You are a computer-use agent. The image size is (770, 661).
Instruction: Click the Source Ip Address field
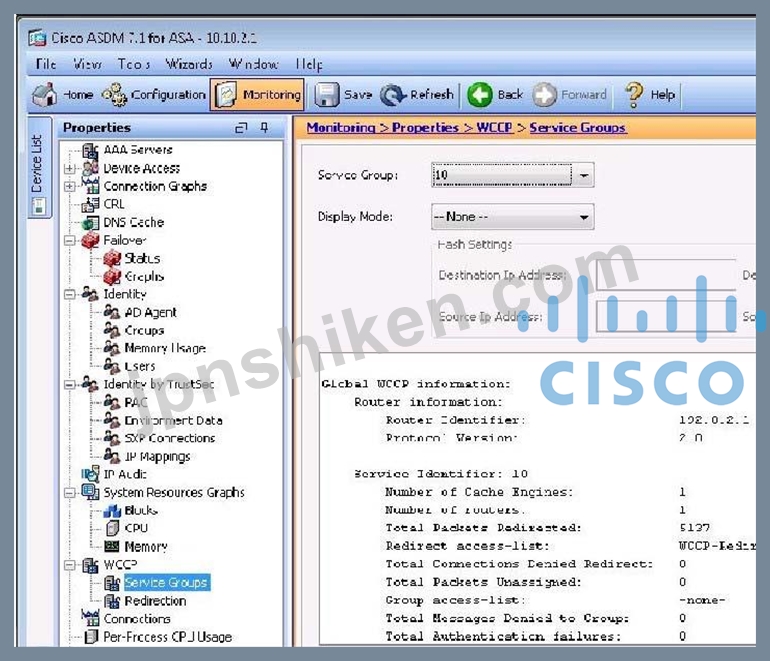(x=666, y=317)
